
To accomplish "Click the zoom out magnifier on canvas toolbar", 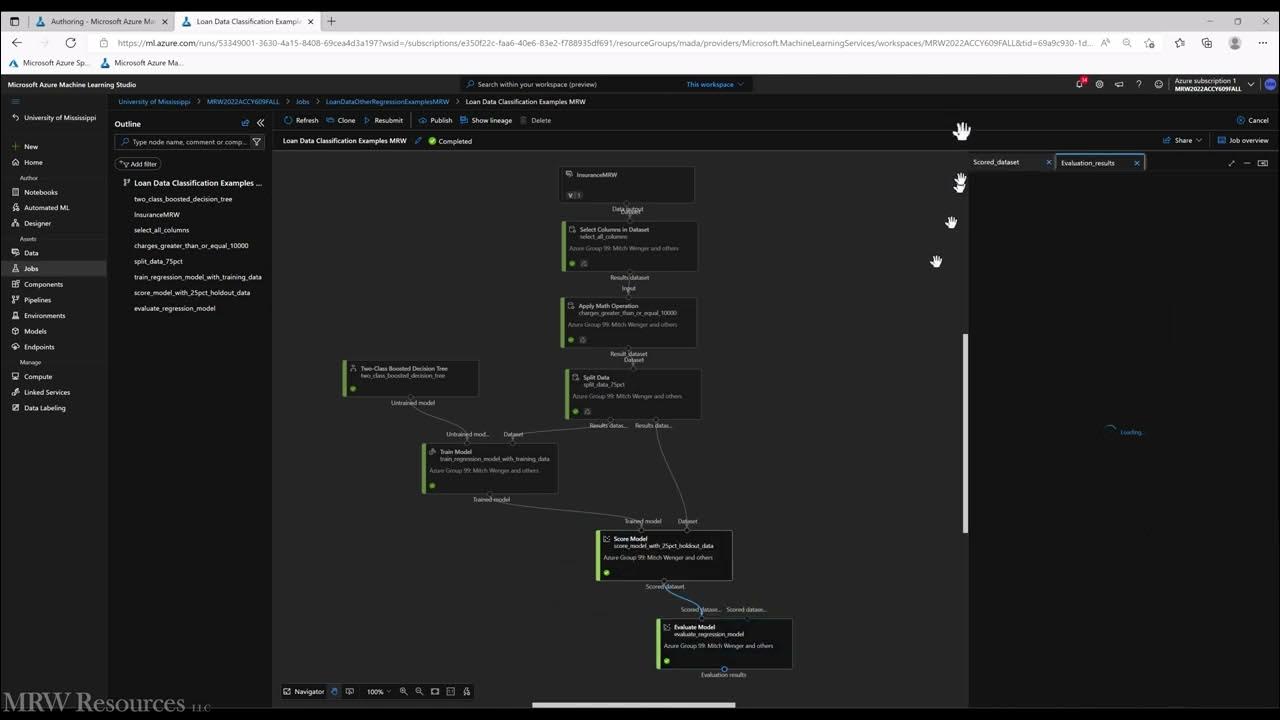I will 419,691.
